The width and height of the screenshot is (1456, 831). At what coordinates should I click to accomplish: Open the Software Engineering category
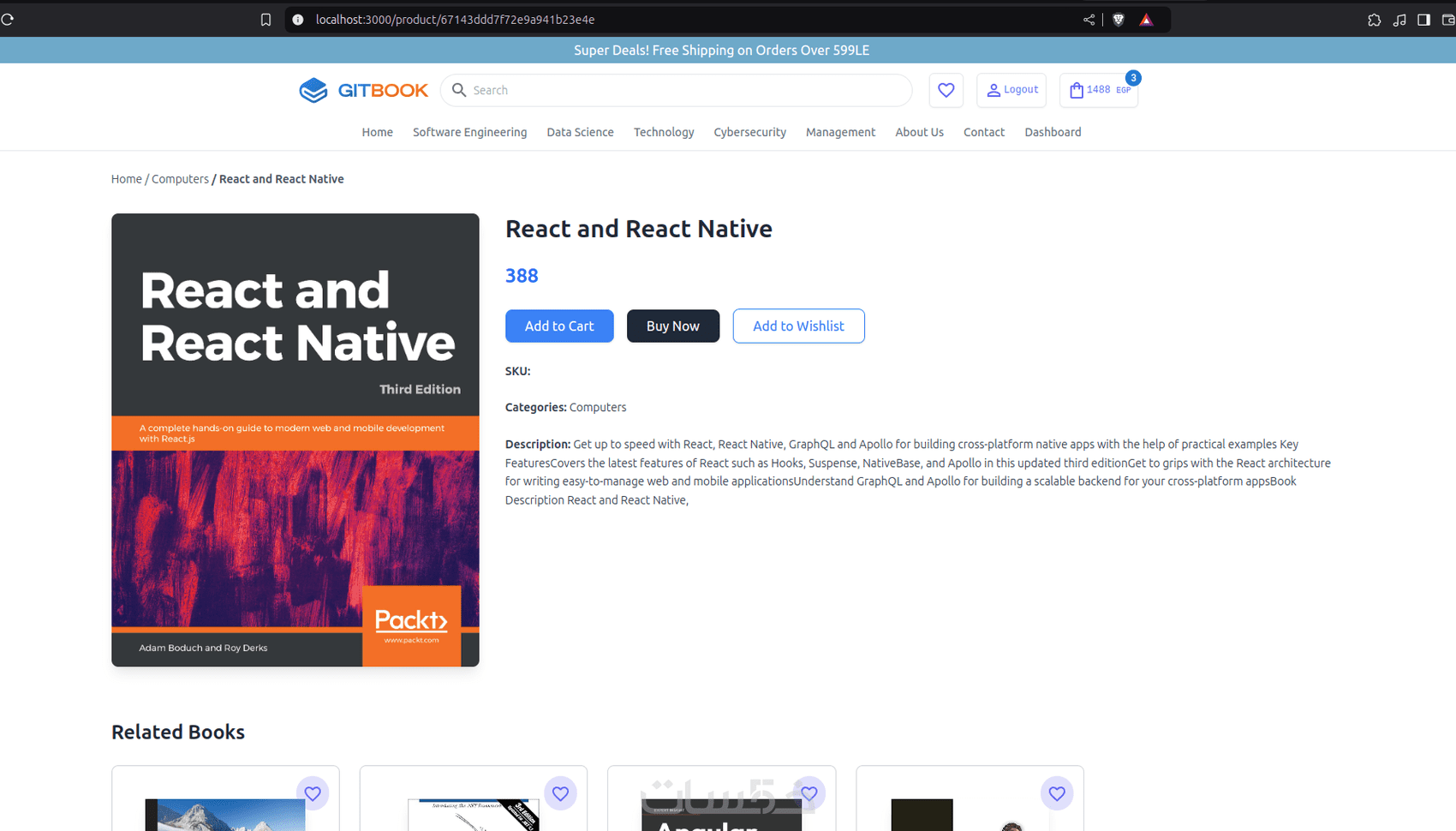469,132
